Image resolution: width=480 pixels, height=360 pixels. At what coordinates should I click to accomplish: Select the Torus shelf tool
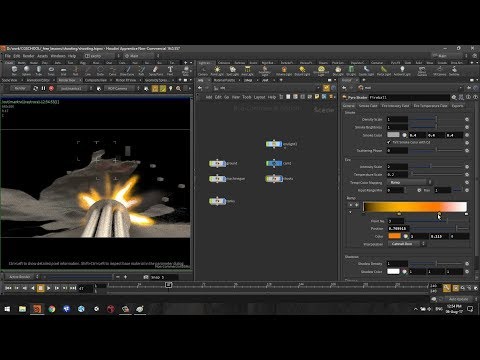(x=51, y=71)
